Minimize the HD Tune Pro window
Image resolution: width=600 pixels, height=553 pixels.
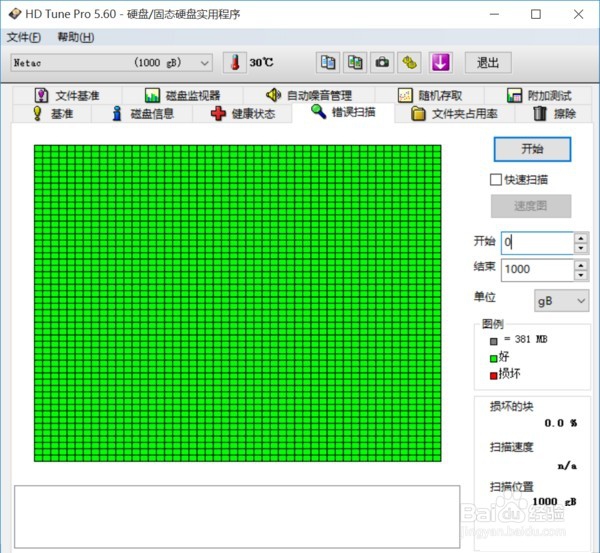tap(494, 14)
